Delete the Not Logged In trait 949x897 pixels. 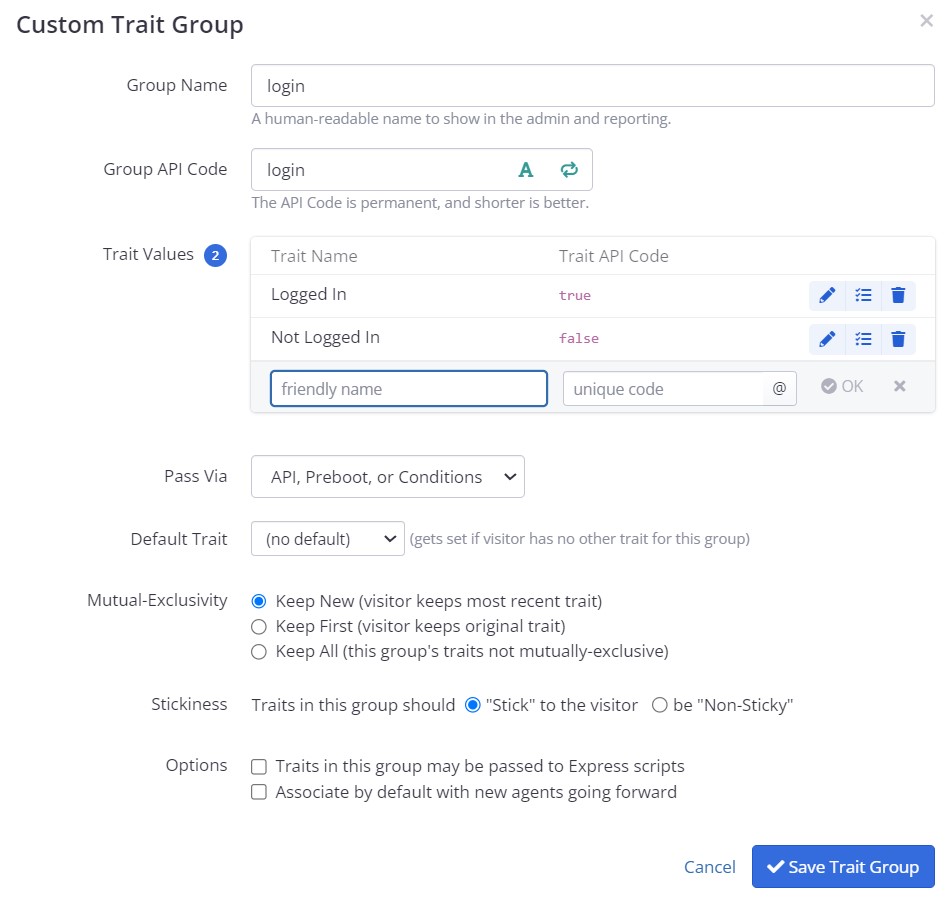[x=898, y=339]
